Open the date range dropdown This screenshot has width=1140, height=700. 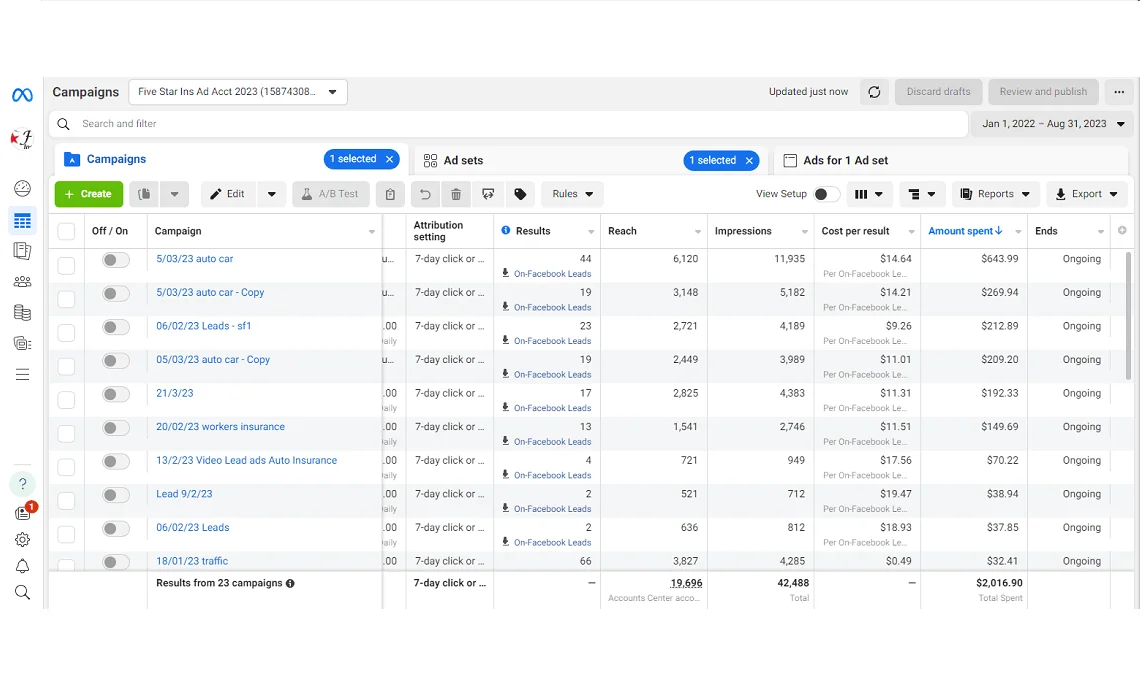pos(1053,124)
